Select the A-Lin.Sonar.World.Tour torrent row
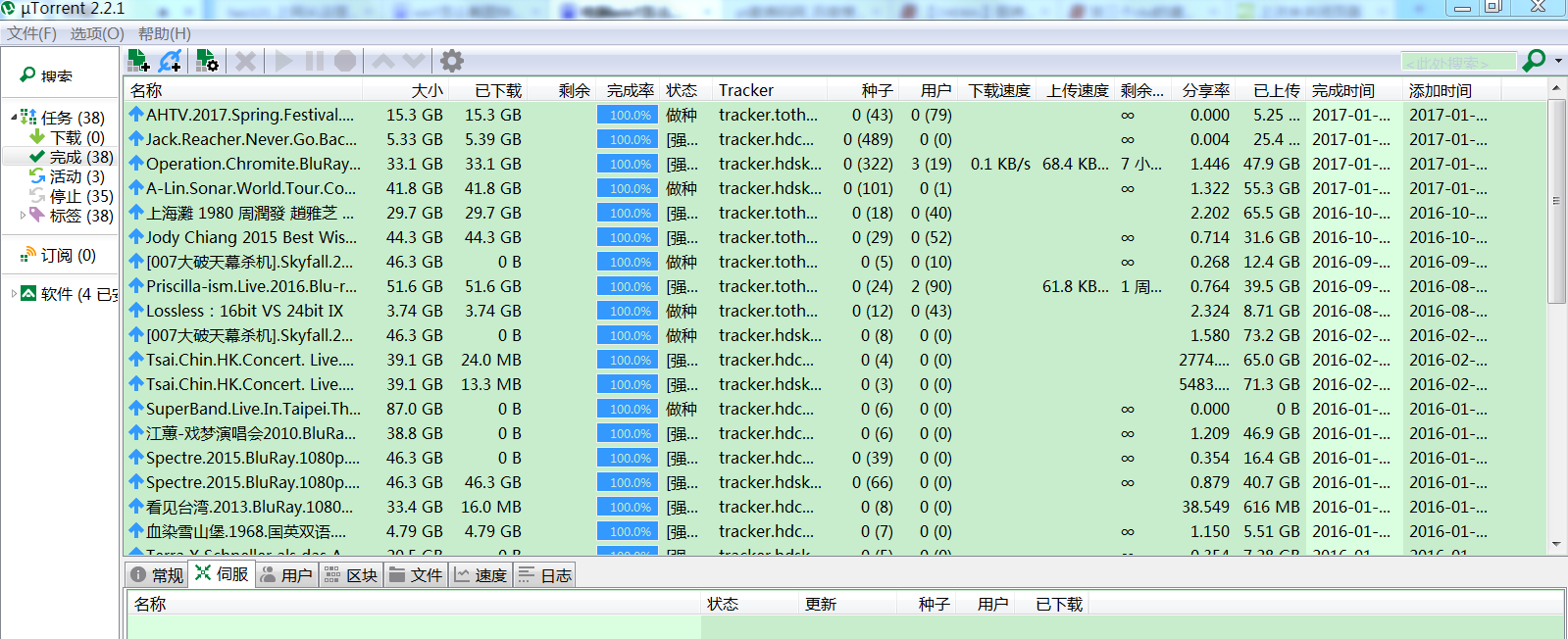1568x639 pixels. (x=835, y=188)
